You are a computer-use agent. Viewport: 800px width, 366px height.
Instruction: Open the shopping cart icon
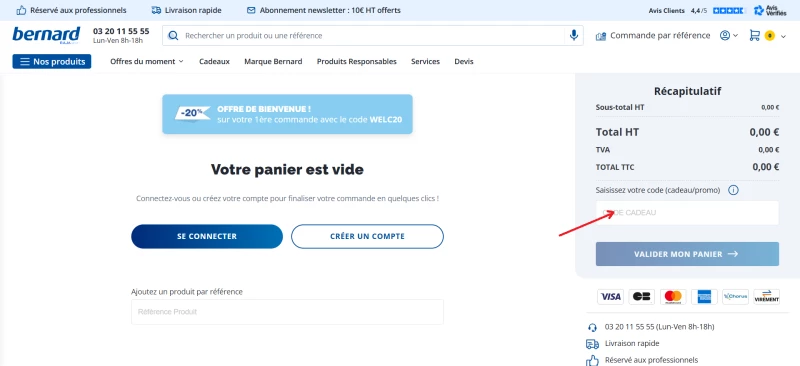754,35
